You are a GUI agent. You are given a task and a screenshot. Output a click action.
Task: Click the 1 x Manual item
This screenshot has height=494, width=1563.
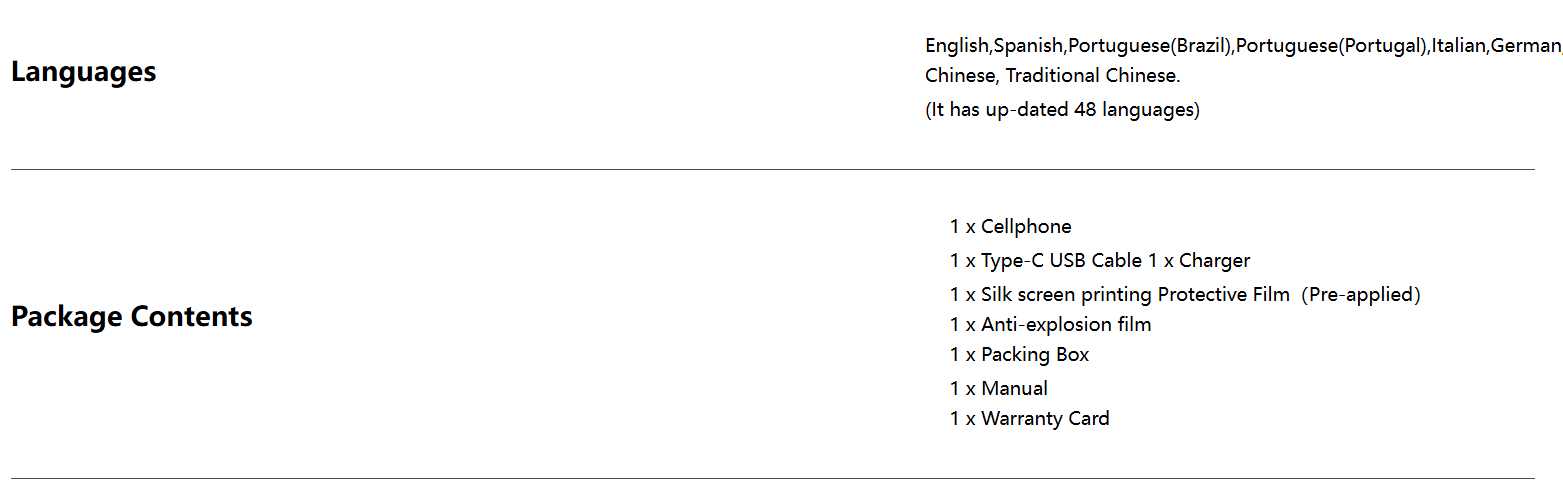click(x=998, y=389)
